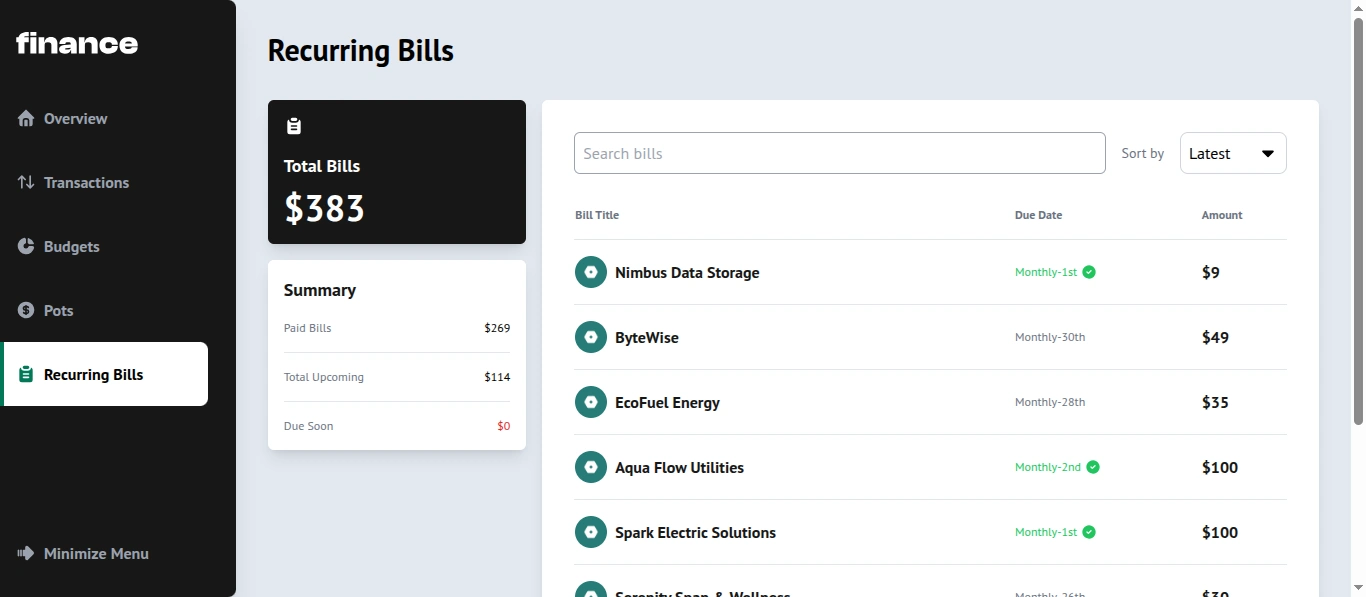Screen dimensions: 1366x597
Task: Click the ByteWise avatar icon
Action: (591, 337)
